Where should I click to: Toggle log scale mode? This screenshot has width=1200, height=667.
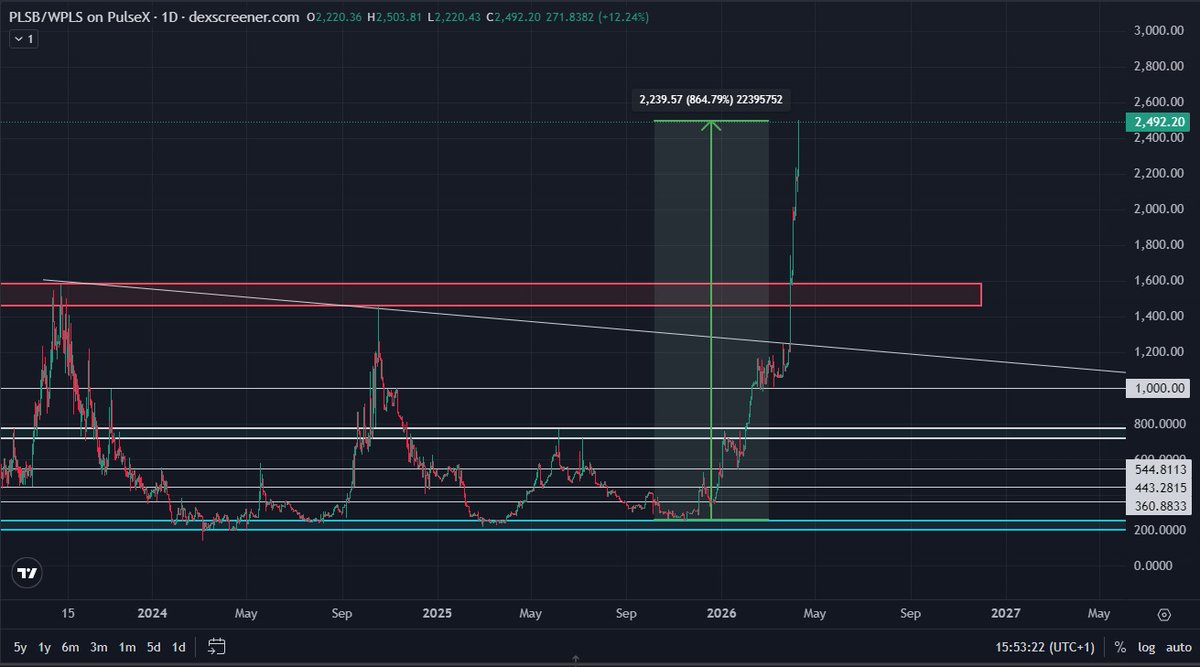pos(1146,647)
